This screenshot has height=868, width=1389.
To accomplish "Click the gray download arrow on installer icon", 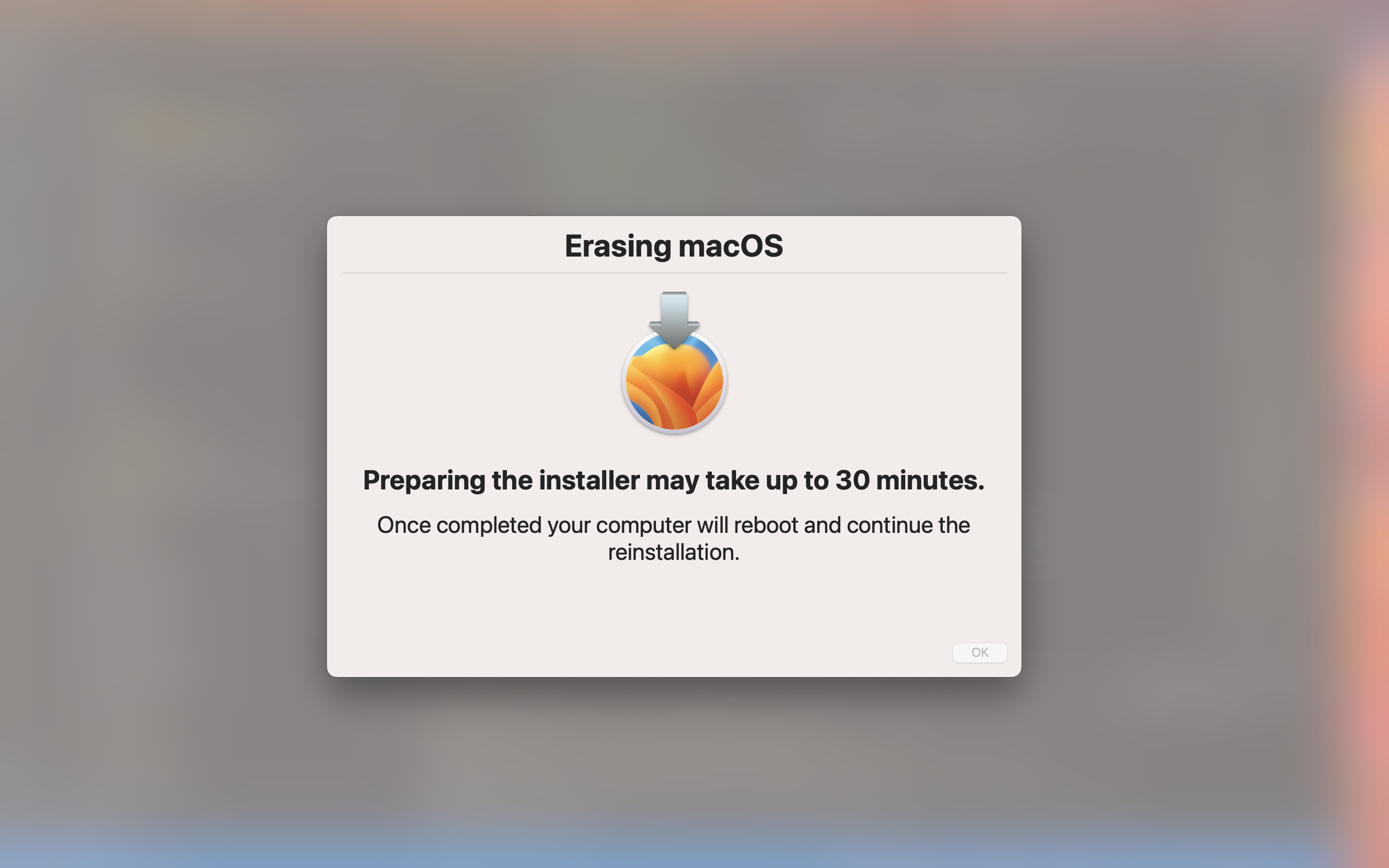I will [x=674, y=320].
